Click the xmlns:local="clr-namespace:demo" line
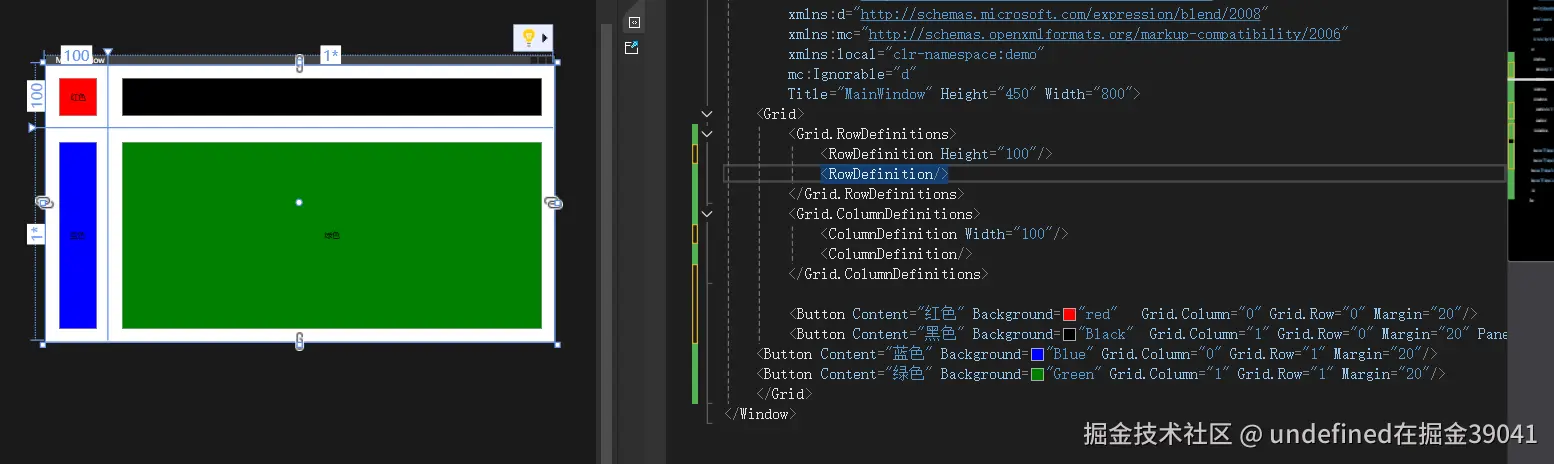This screenshot has width=1554, height=464. [x=916, y=54]
